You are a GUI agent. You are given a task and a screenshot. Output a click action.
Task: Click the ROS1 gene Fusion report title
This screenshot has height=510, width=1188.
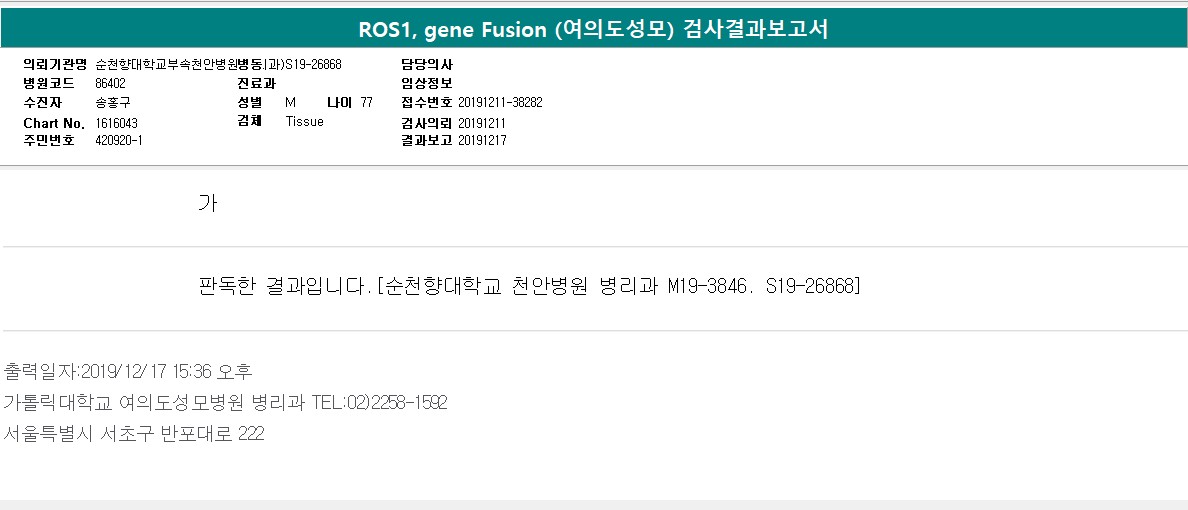tap(593, 29)
